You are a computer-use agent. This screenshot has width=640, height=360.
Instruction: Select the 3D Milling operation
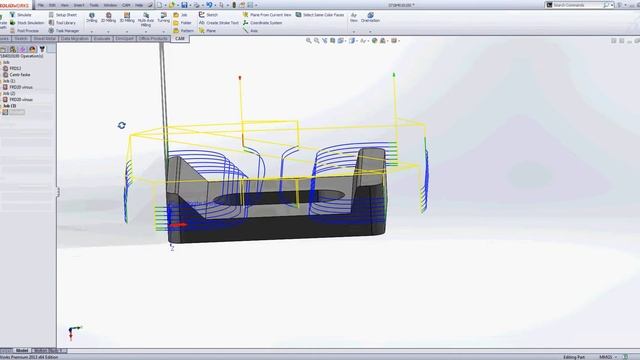[x=127, y=17]
